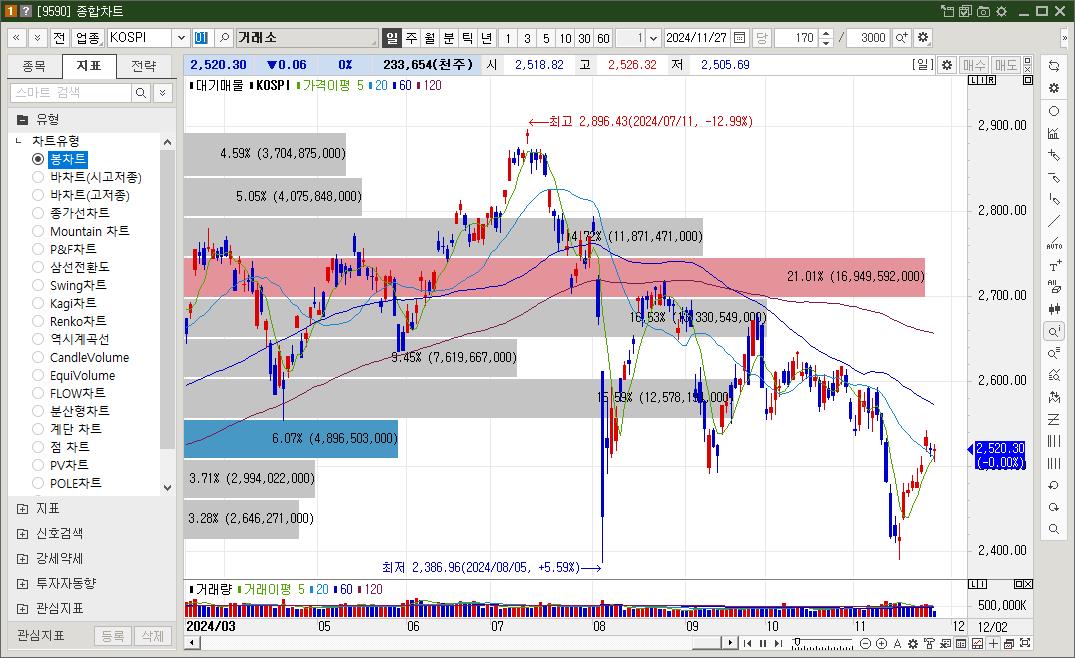Open right toolbar settings gear

(1054, 88)
